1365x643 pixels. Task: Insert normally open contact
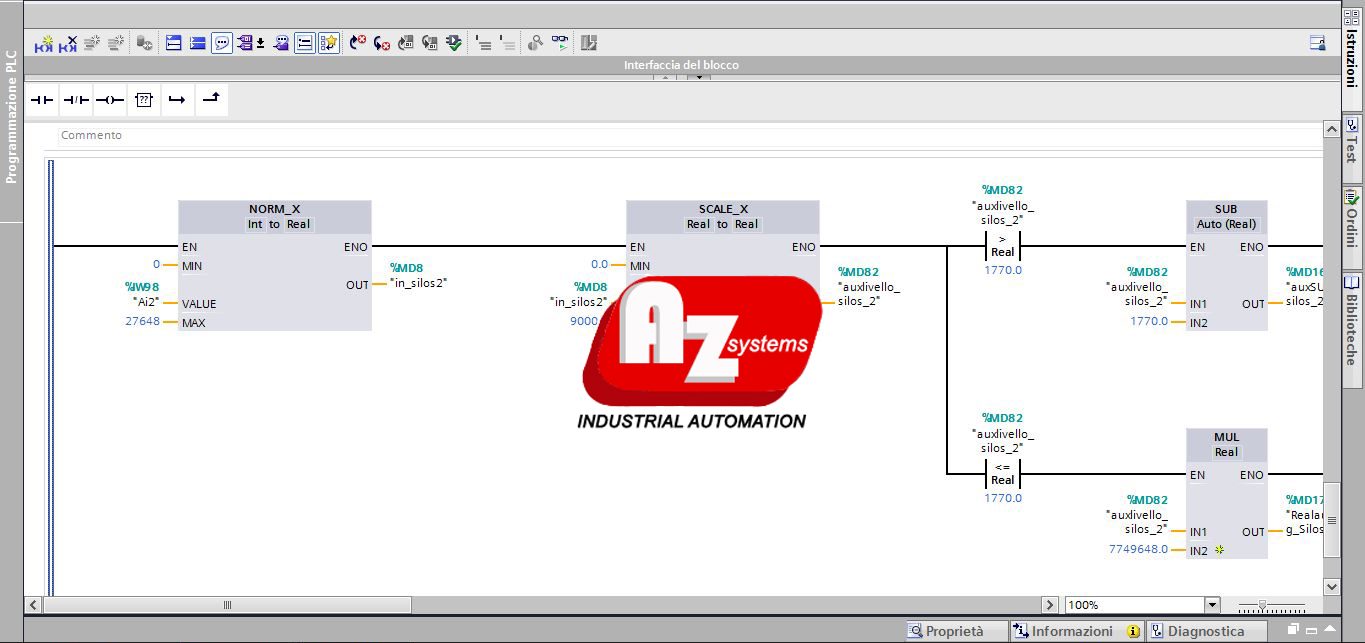click(42, 100)
